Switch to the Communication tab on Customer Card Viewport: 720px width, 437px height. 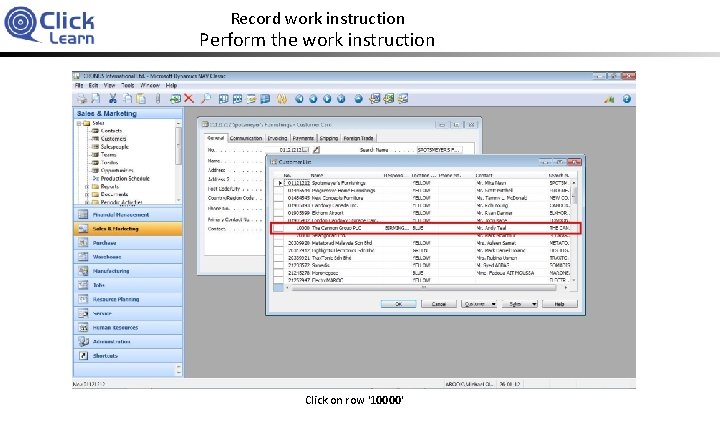[246, 138]
